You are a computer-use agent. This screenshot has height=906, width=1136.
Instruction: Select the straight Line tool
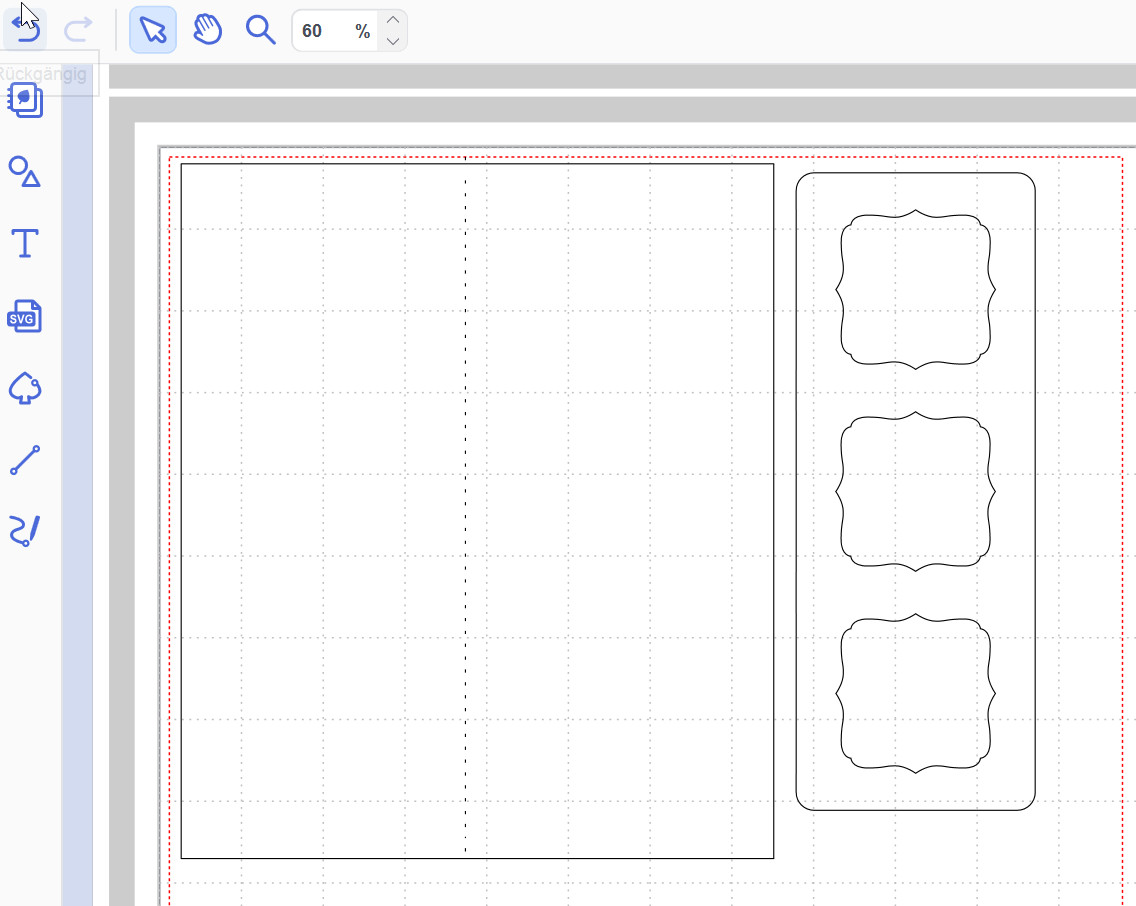(x=25, y=460)
